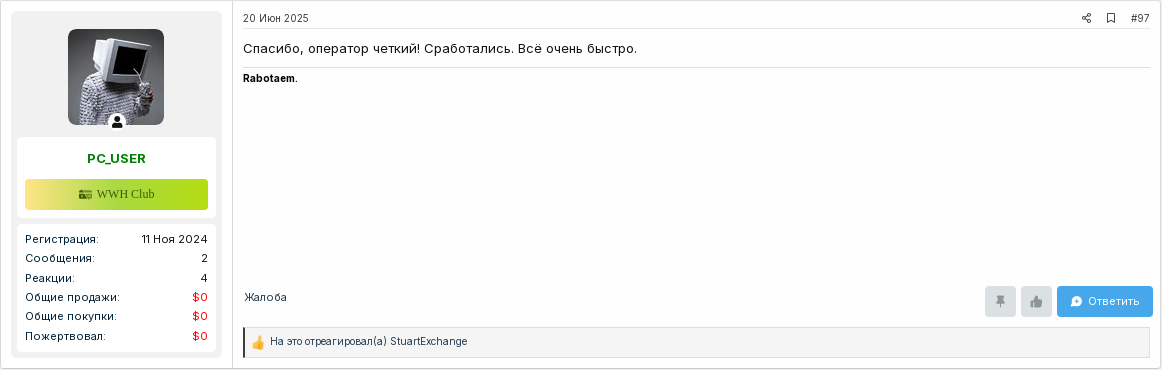Click the speech bubble icon in Ответить

1077,302
